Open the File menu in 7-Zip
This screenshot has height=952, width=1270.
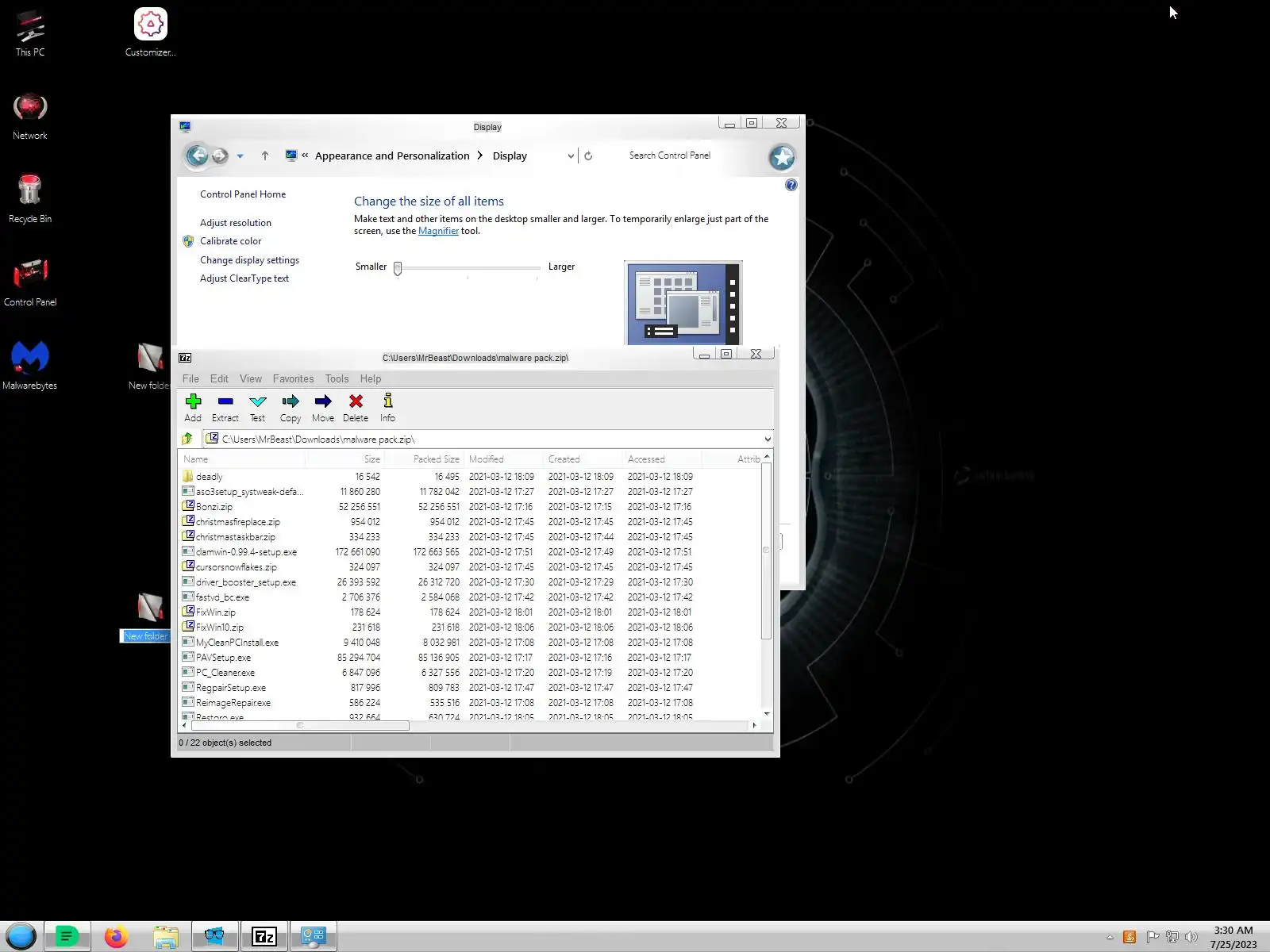[190, 378]
